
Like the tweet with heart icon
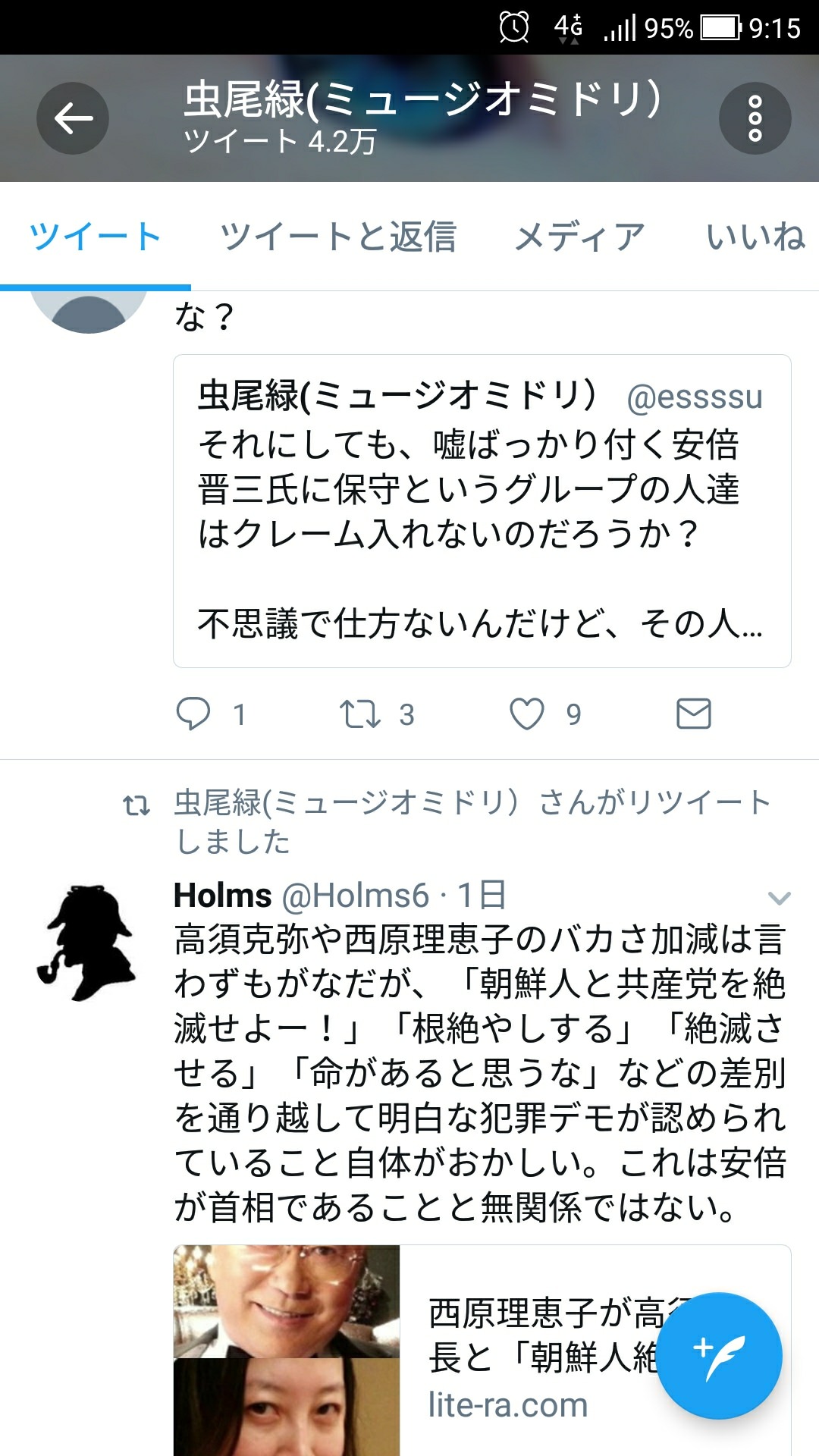point(526,714)
